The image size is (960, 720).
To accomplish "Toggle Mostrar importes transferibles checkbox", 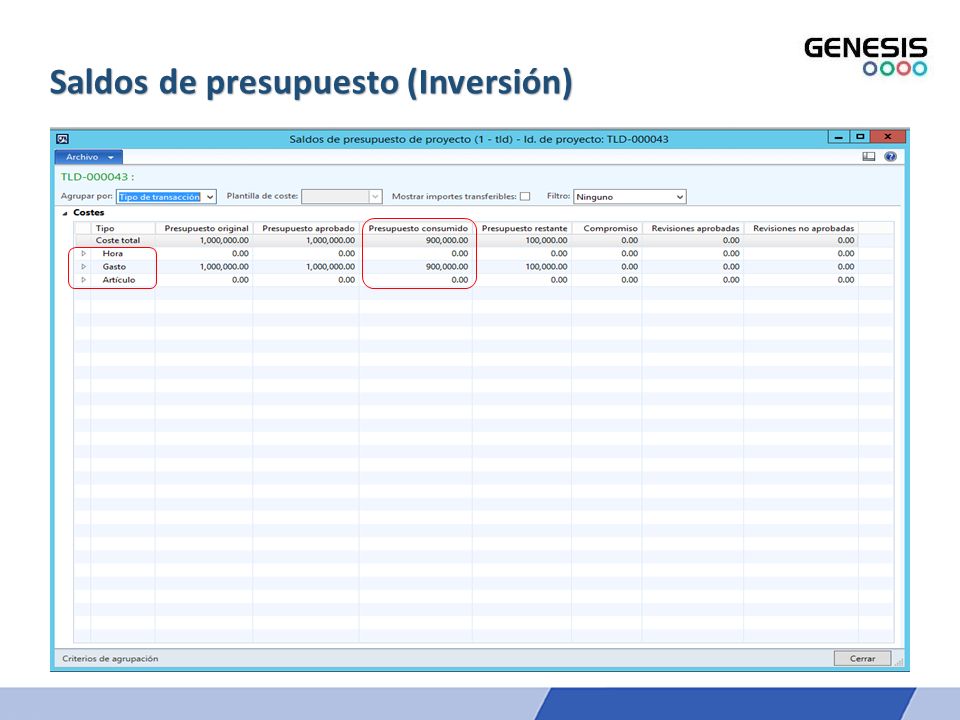I will pyautogui.click(x=525, y=197).
